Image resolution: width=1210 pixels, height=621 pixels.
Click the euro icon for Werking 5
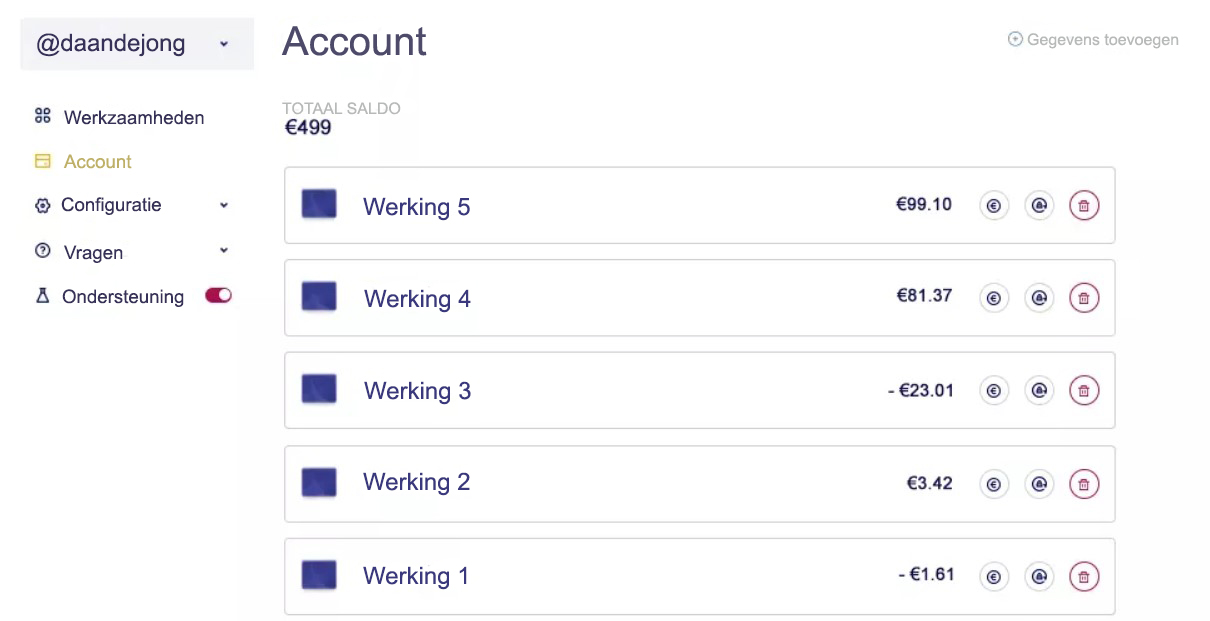tap(994, 206)
